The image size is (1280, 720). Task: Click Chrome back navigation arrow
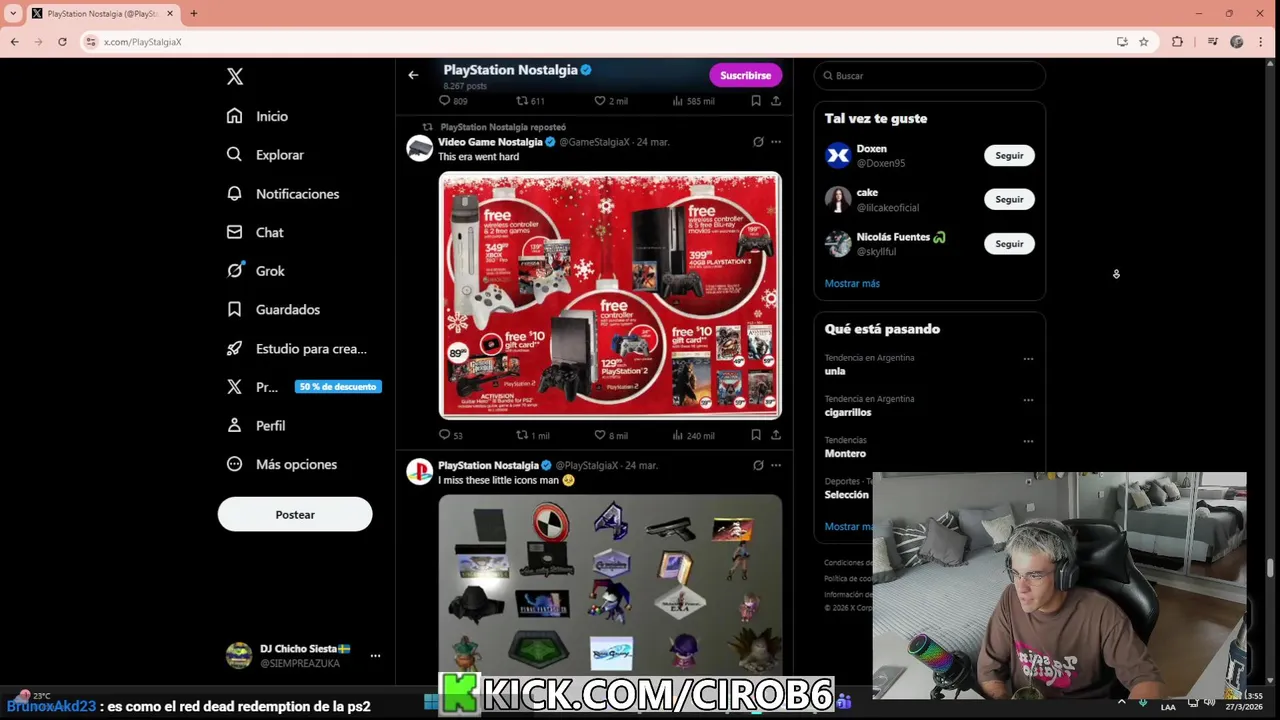(x=15, y=42)
